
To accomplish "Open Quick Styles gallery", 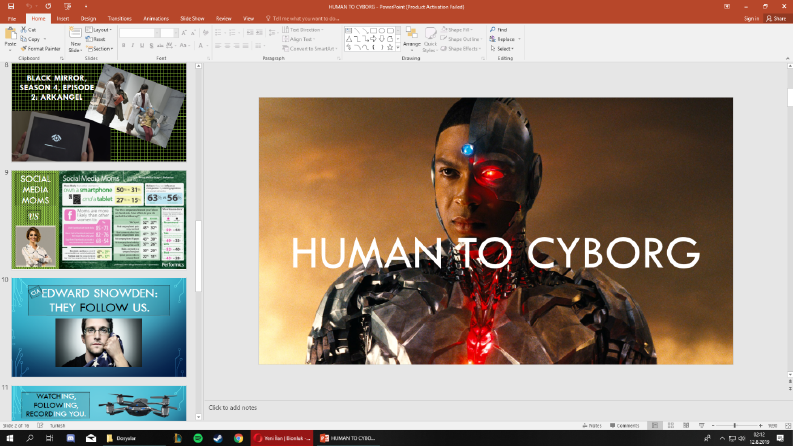I will 430,39.
